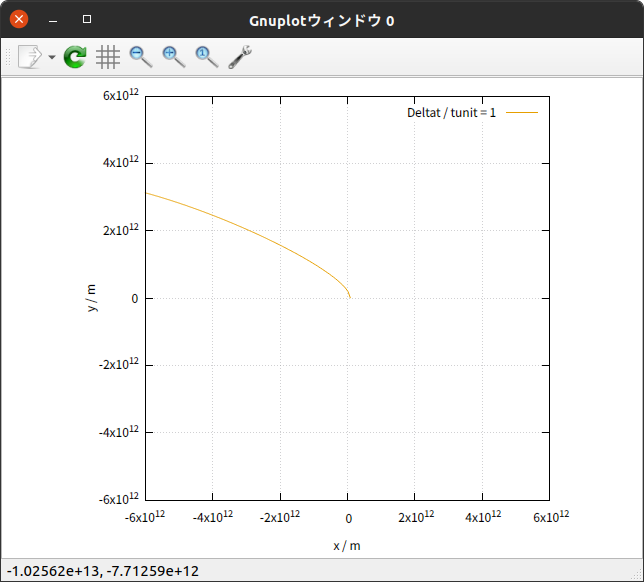Replot the graph with green refresh icon
This screenshot has width=644, height=582.
[75, 57]
